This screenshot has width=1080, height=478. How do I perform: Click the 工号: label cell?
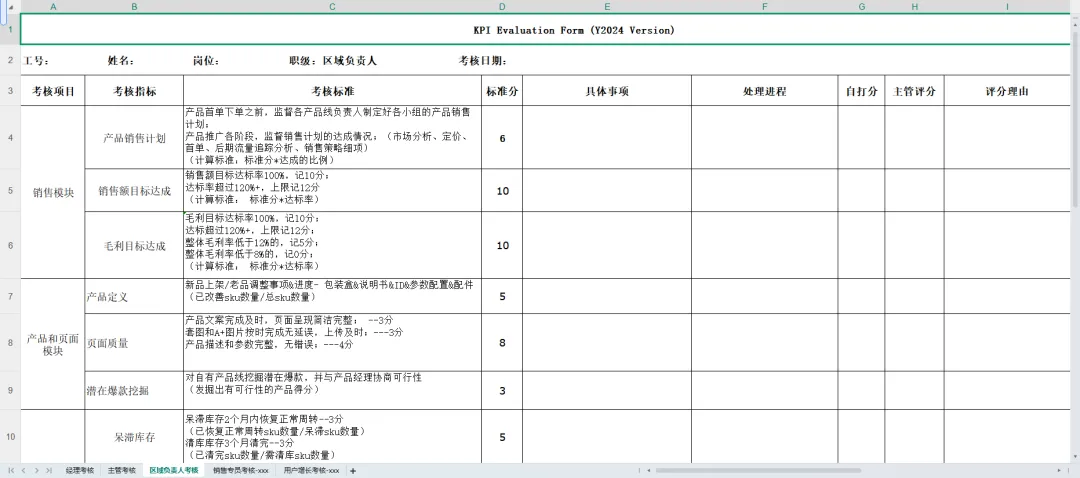(x=37, y=61)
